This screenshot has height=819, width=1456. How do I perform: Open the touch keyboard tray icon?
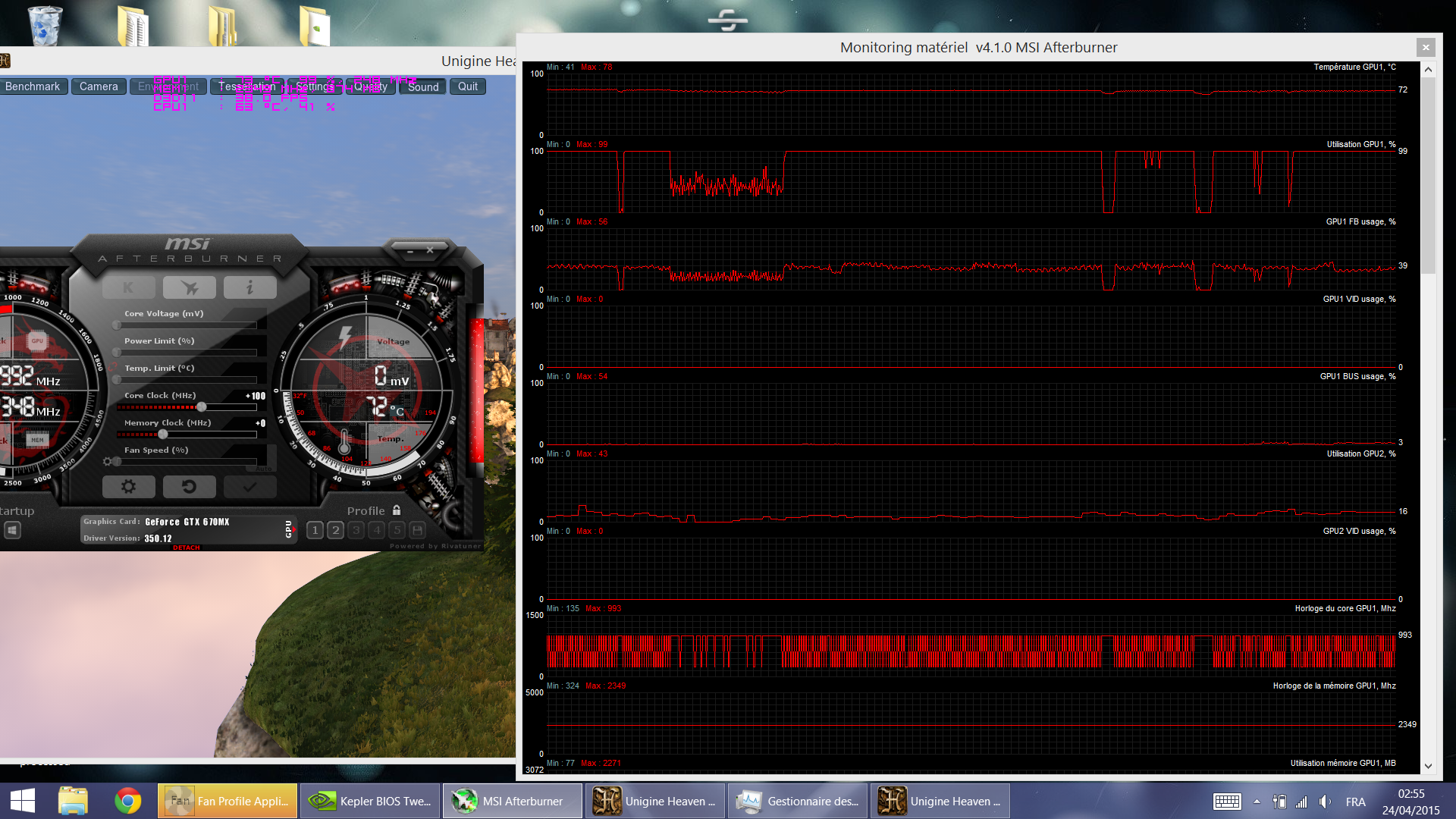click(x=1227, y=802)
